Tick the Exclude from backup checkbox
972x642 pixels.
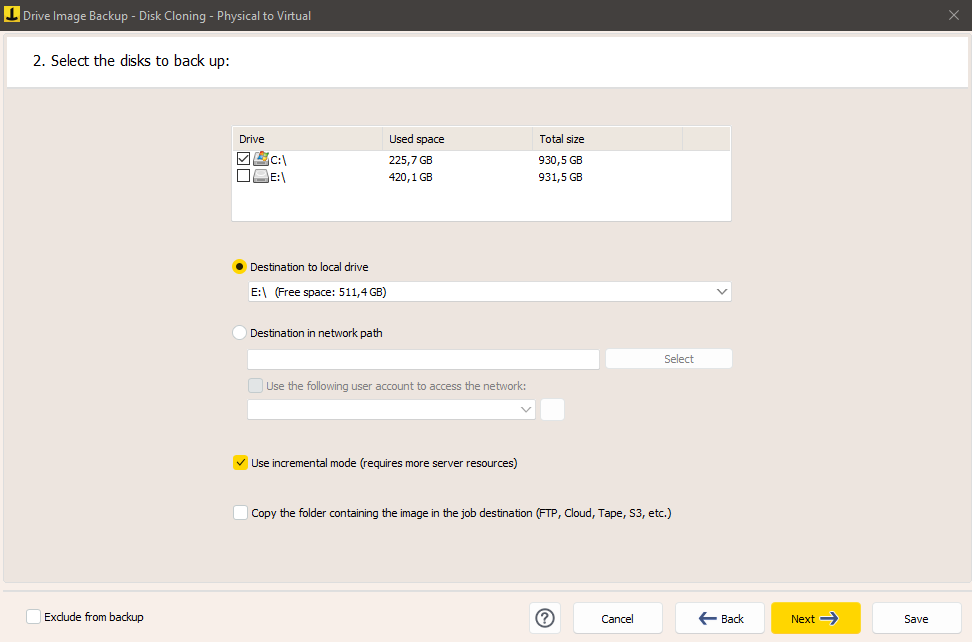pyautogui.click(x=34, y=617)
